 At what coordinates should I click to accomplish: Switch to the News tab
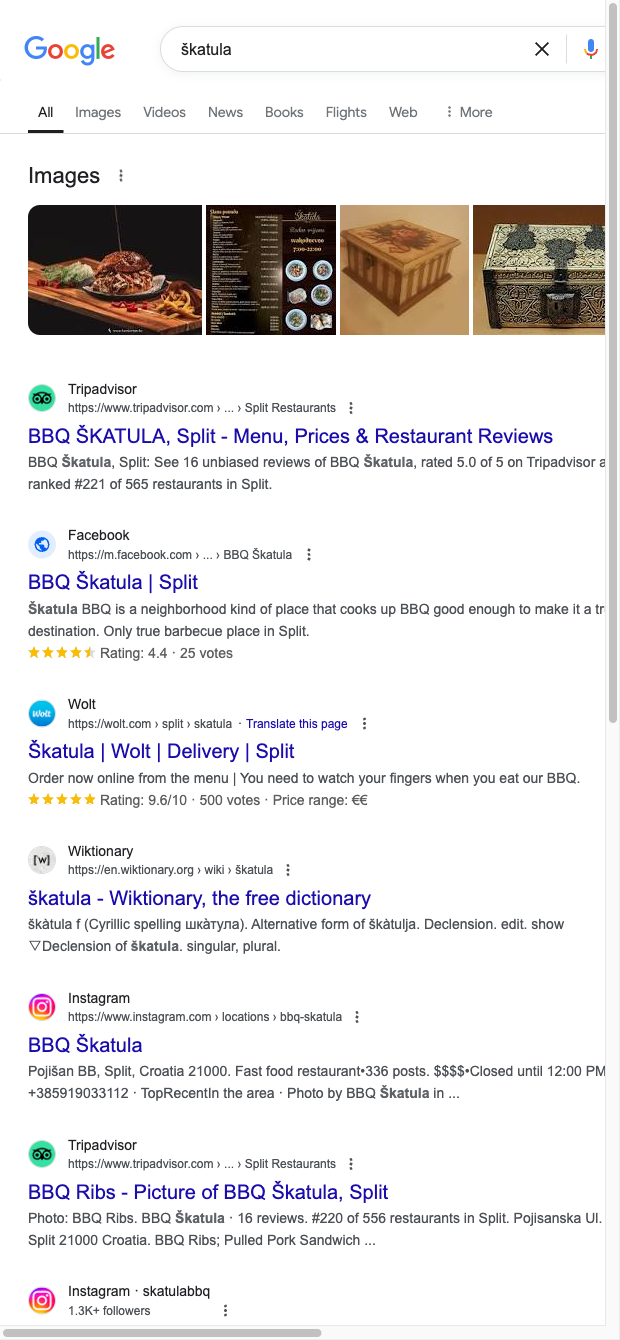pyautogui.click(x=225, y=112)
